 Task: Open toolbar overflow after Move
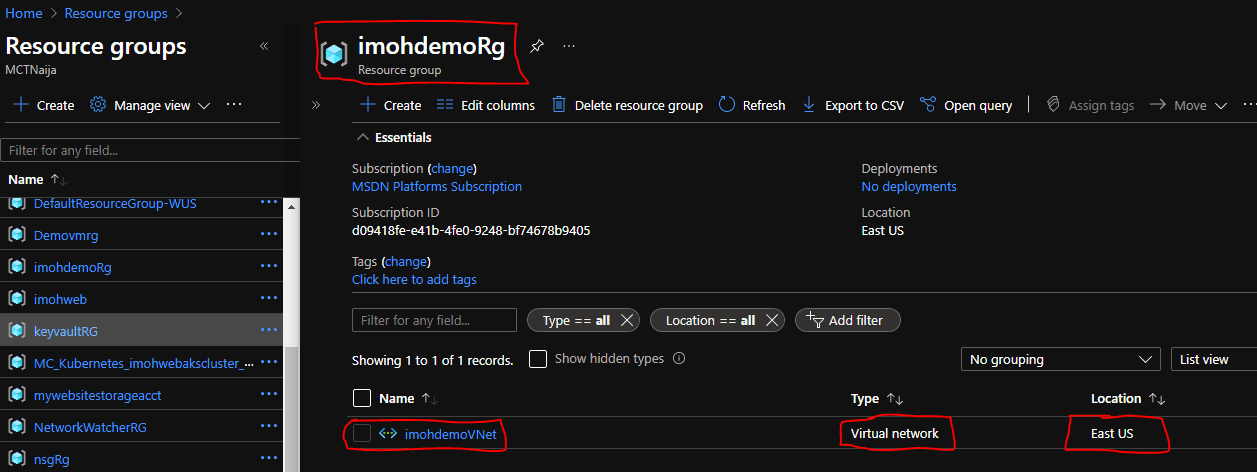point(1249,104)
